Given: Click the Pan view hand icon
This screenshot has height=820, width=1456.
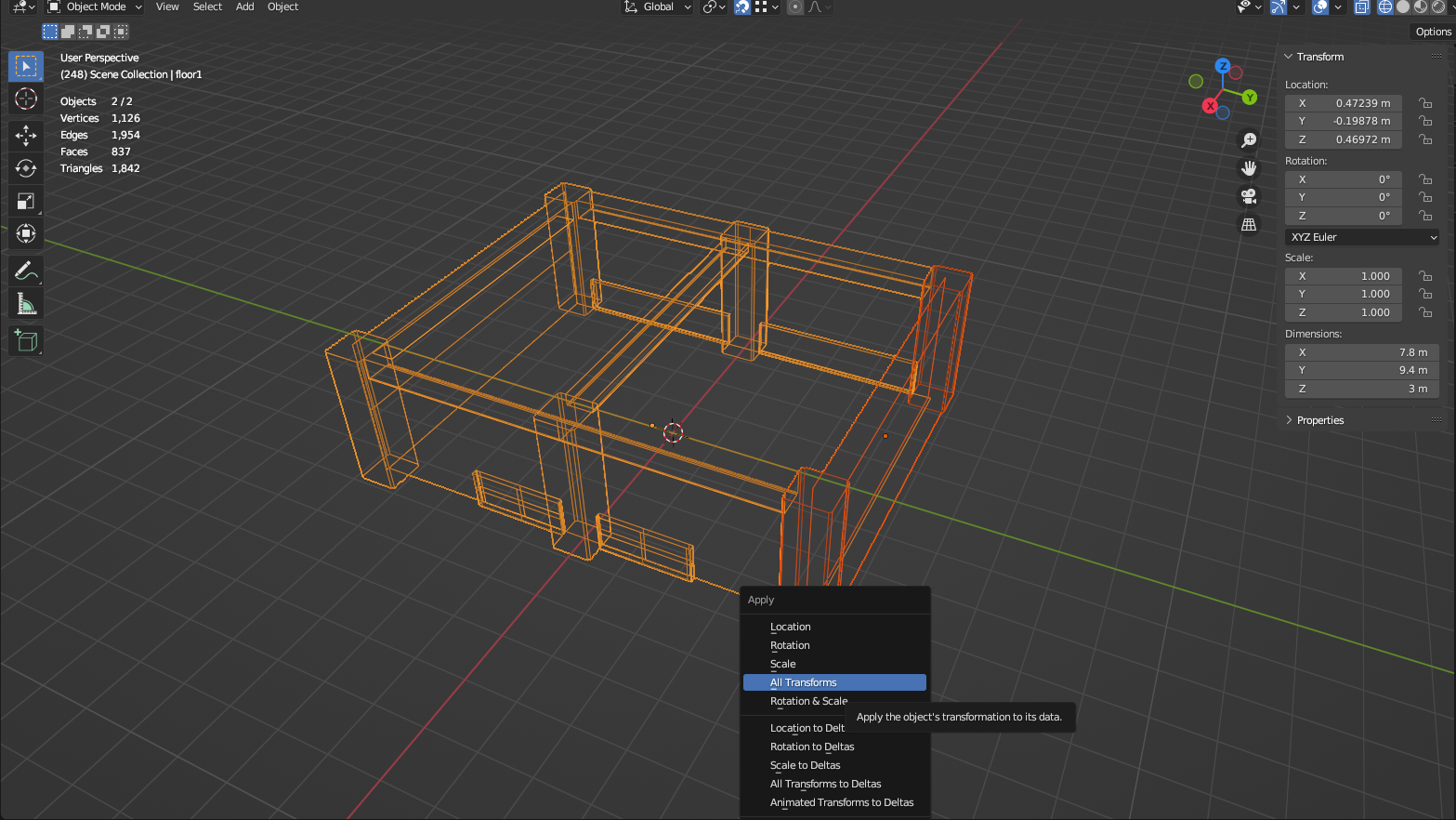Looking at the screenshot, I should [1249, 168].
